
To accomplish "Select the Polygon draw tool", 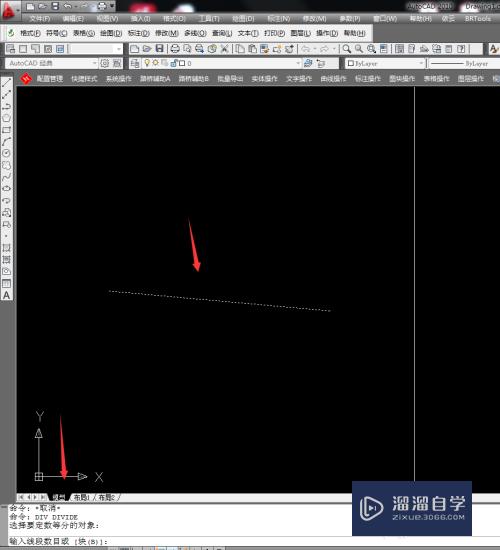I will [x=7, y=118].
